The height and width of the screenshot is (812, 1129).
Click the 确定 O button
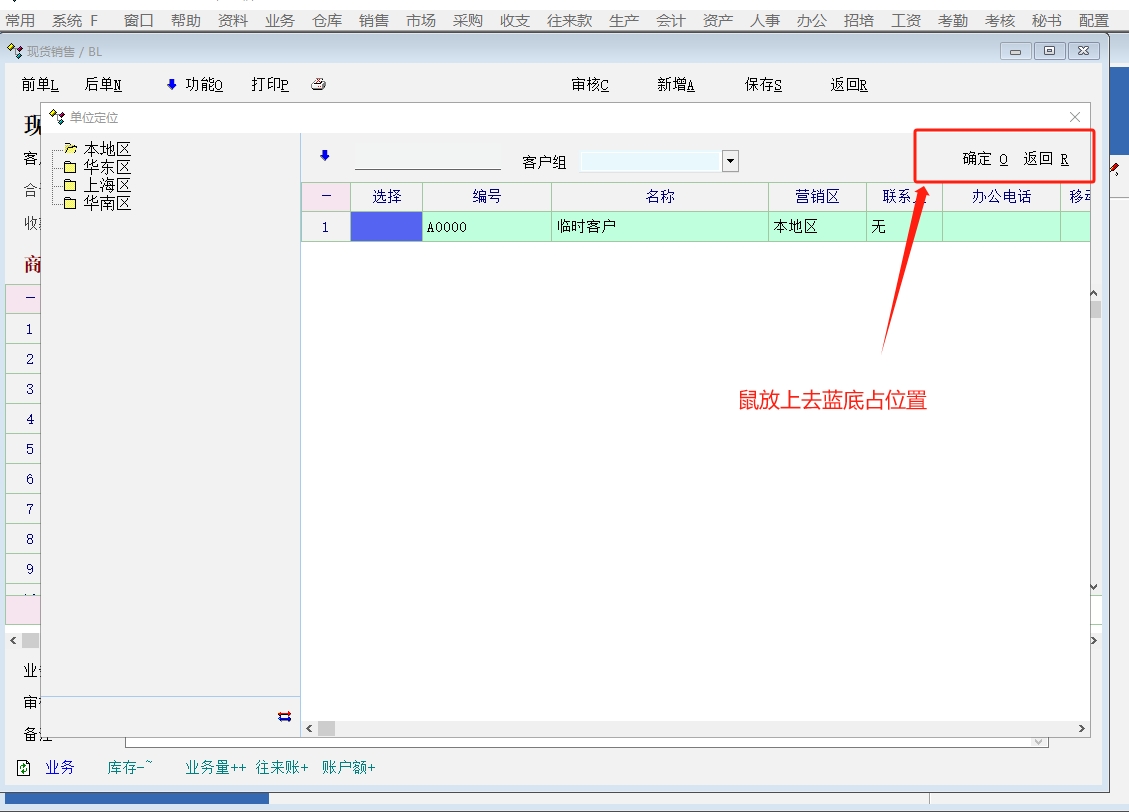(985, 159)
